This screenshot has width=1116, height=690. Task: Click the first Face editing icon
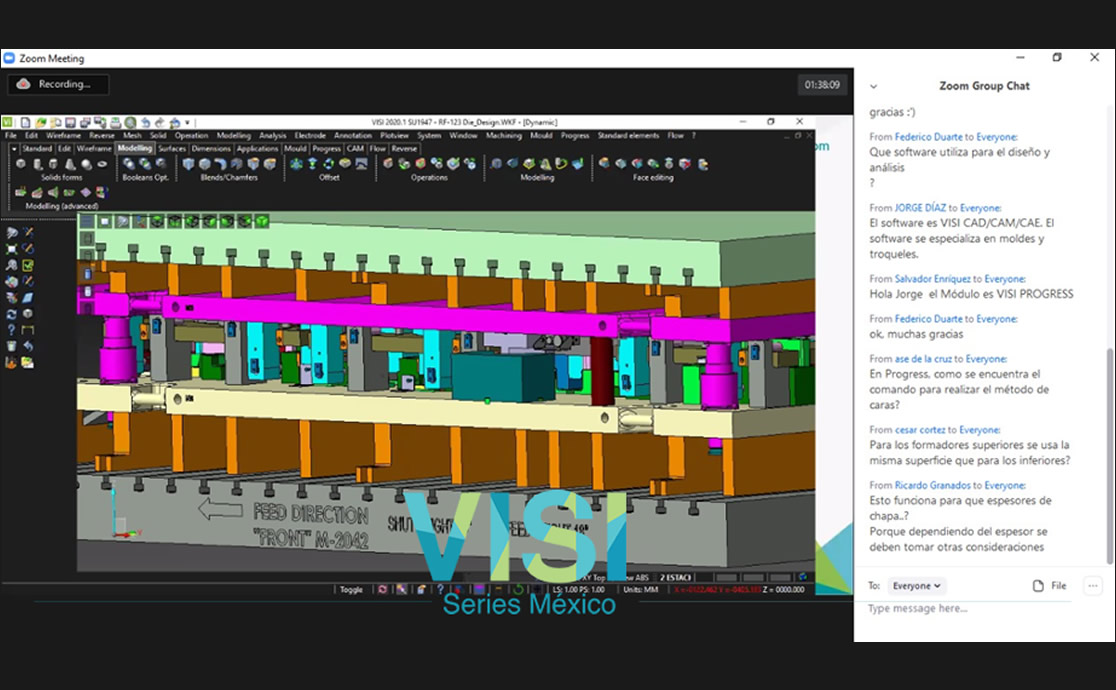point(604,164)
